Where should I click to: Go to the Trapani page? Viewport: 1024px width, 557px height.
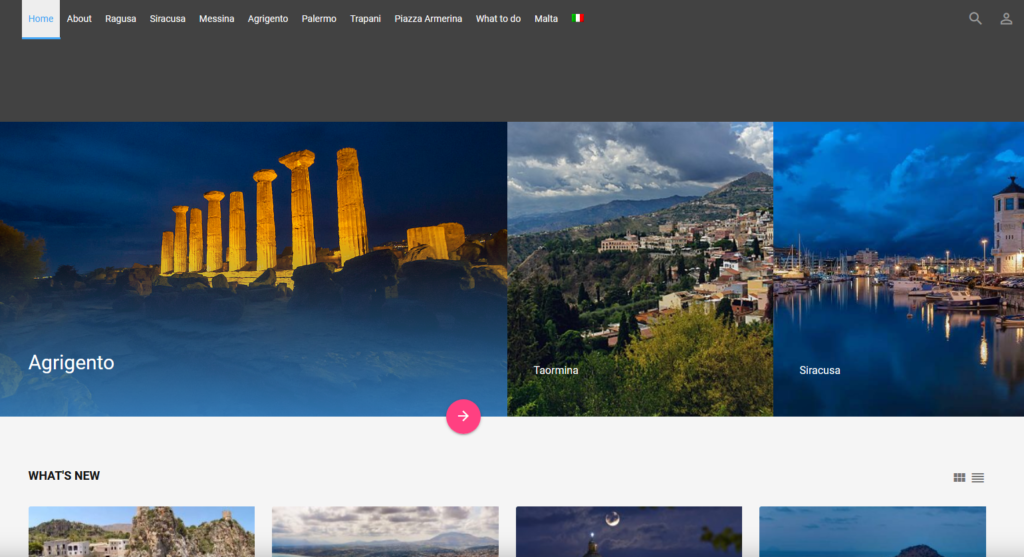[x=365, y=19]
